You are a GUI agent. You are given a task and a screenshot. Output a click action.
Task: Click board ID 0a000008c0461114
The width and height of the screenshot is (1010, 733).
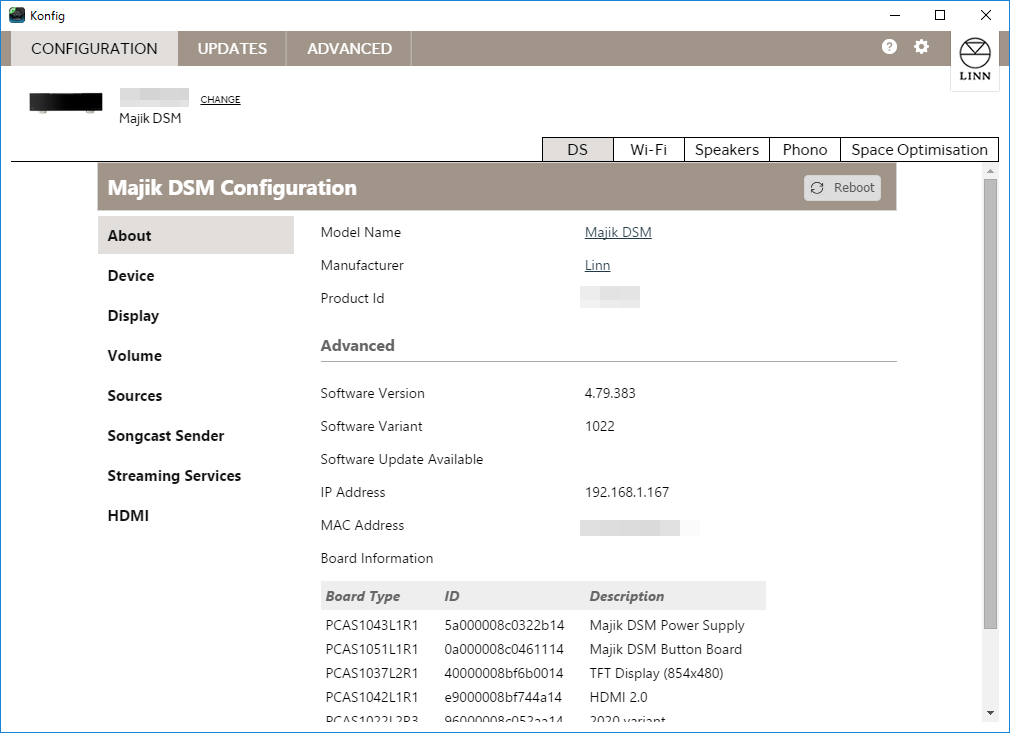tap(504, 649)
